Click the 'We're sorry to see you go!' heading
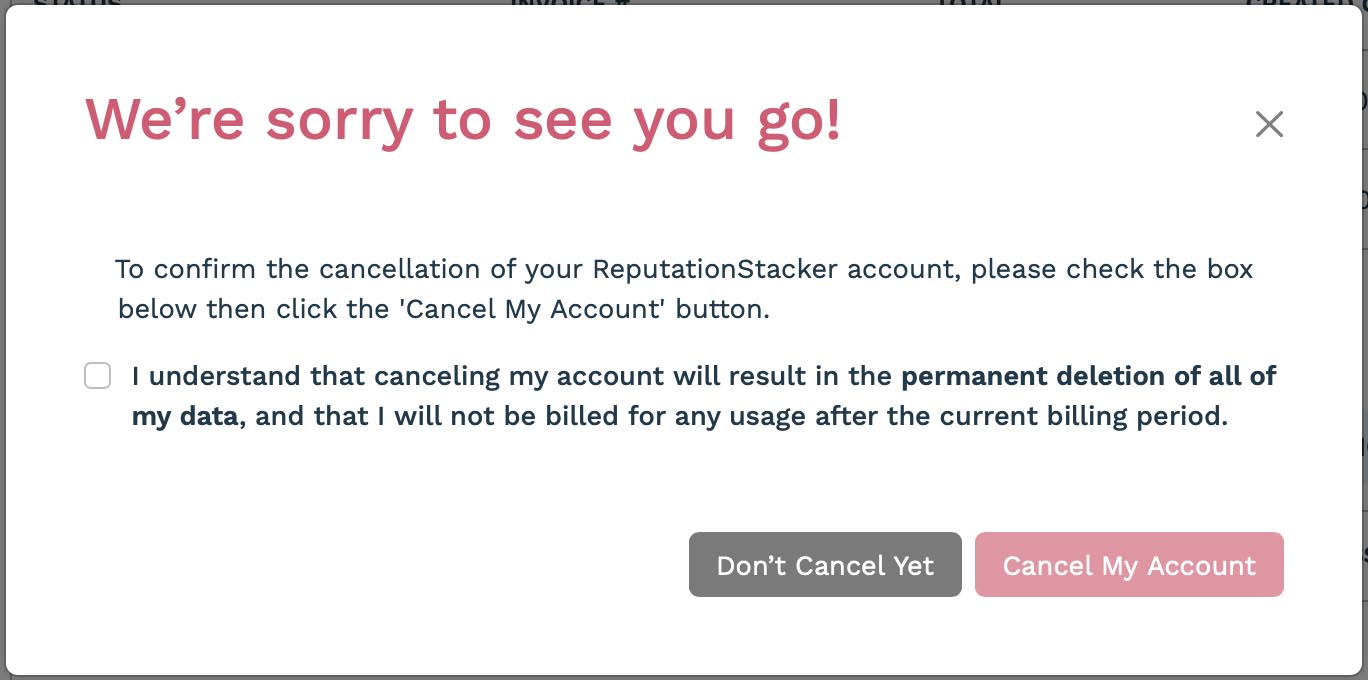The height and width of the screenshot is (680, 1368). click(x=463, y=120)
